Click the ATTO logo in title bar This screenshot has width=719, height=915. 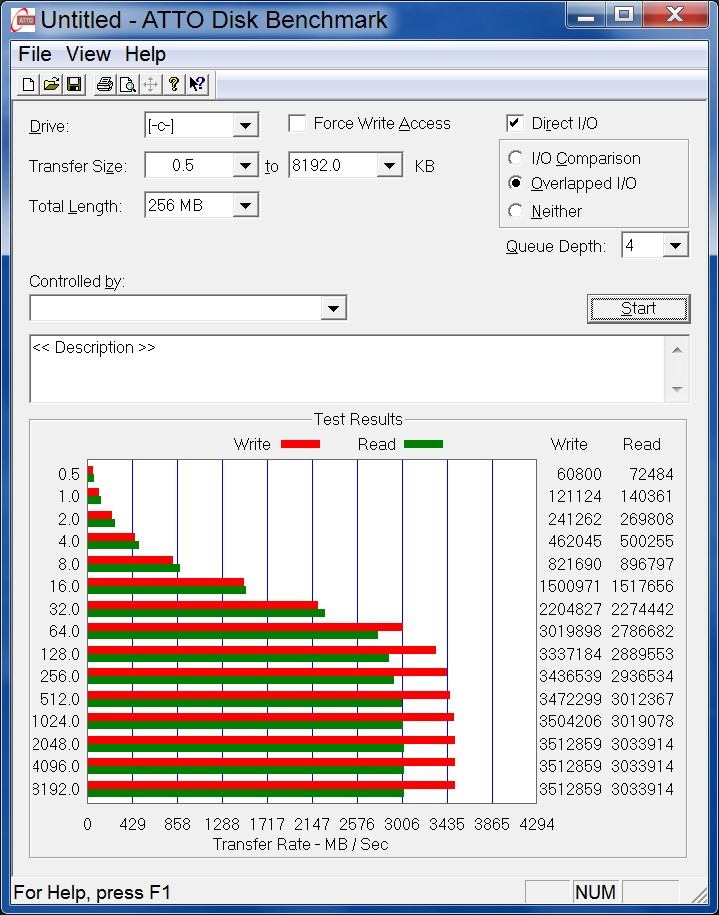[23, 22]
